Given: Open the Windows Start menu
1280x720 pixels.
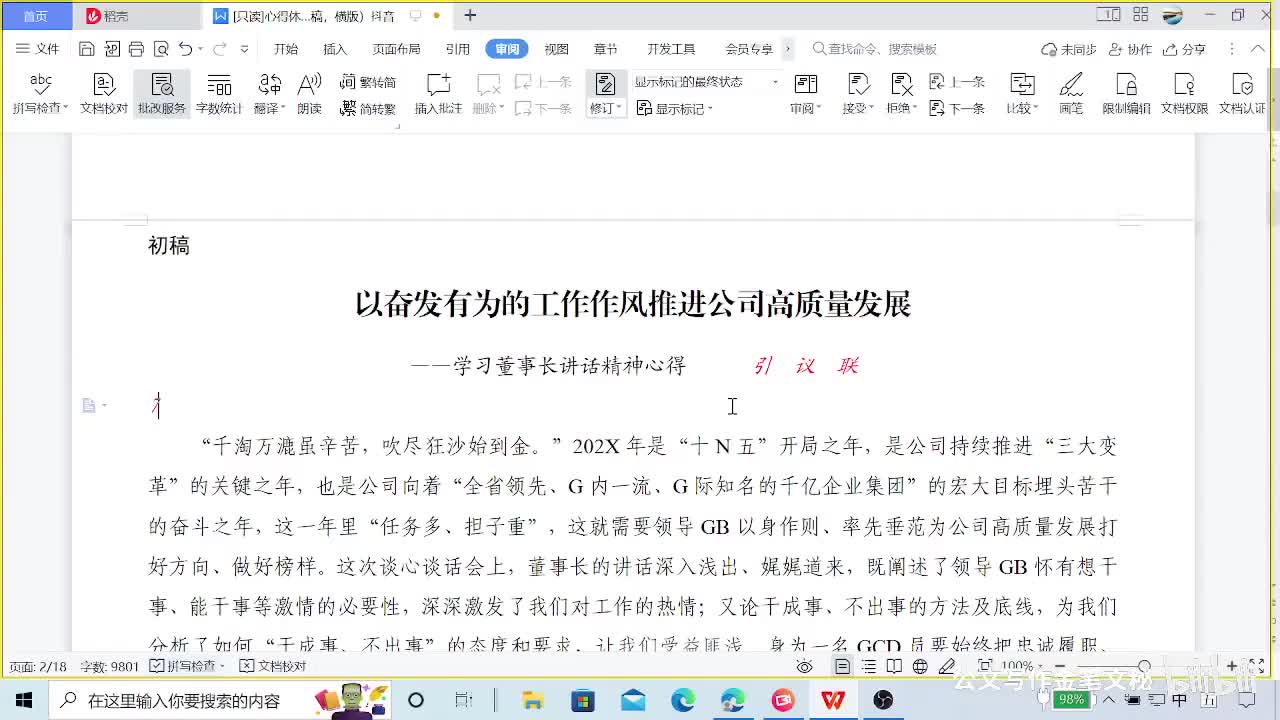Looking at the screenshot, I should pos(23,700).
